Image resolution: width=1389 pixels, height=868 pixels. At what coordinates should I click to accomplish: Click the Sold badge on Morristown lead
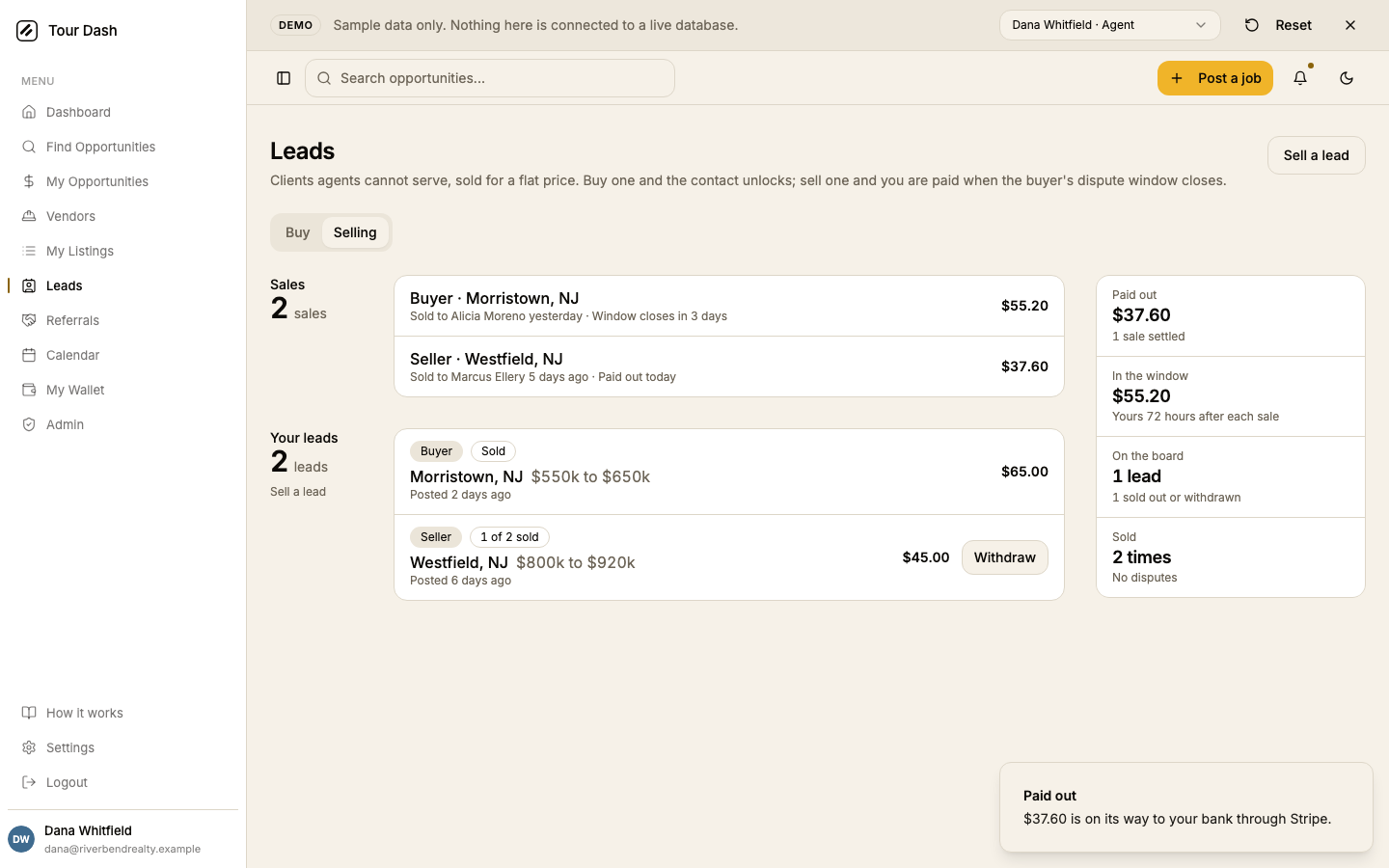[493, 451]
